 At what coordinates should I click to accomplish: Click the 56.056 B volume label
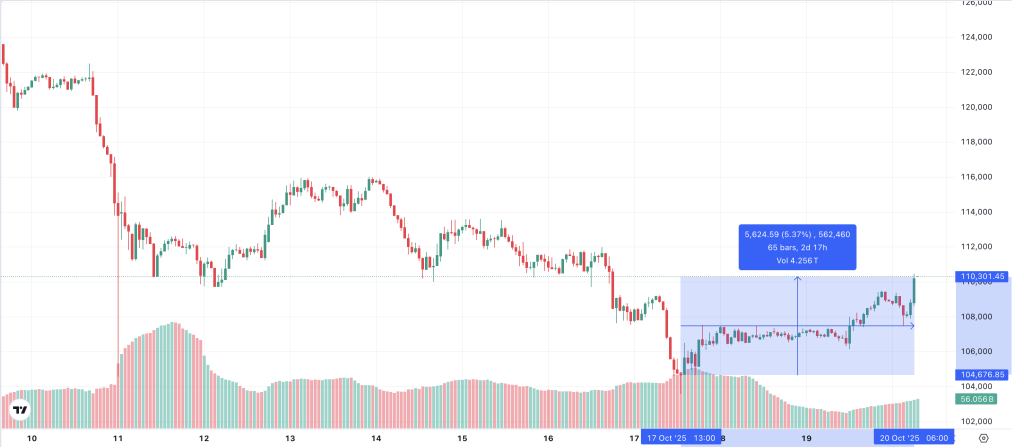[x=976, y=398]
